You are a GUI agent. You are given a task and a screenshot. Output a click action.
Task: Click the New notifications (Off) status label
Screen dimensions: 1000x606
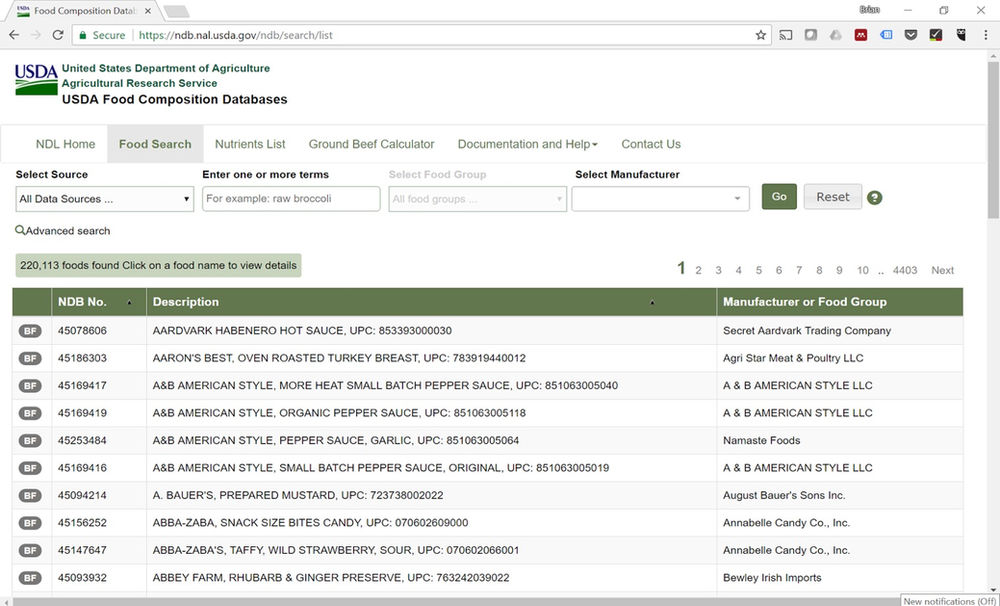[x=949, y=601]
